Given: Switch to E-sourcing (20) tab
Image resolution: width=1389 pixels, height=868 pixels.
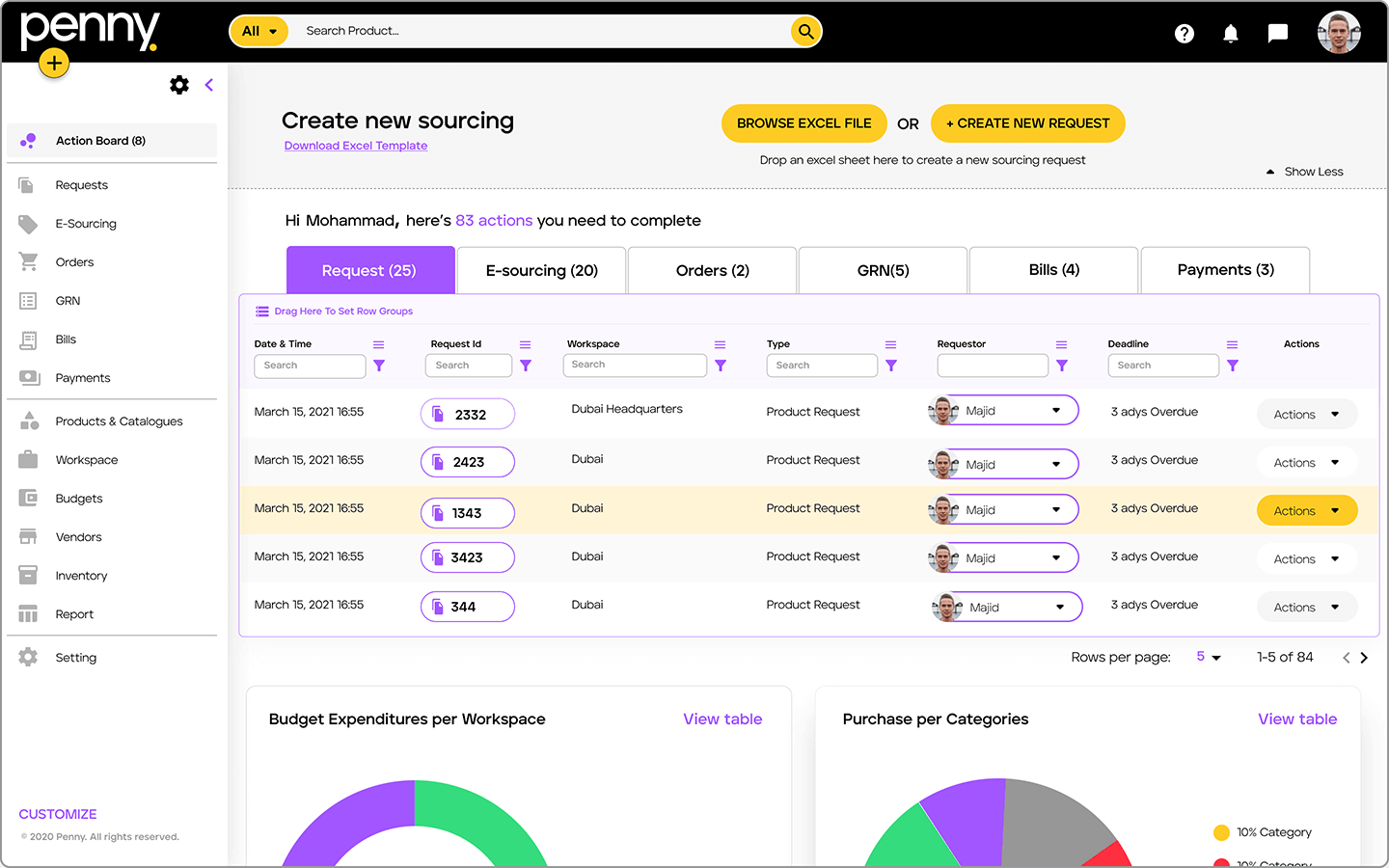Looking at the screenshot, I should pos(541,270).
